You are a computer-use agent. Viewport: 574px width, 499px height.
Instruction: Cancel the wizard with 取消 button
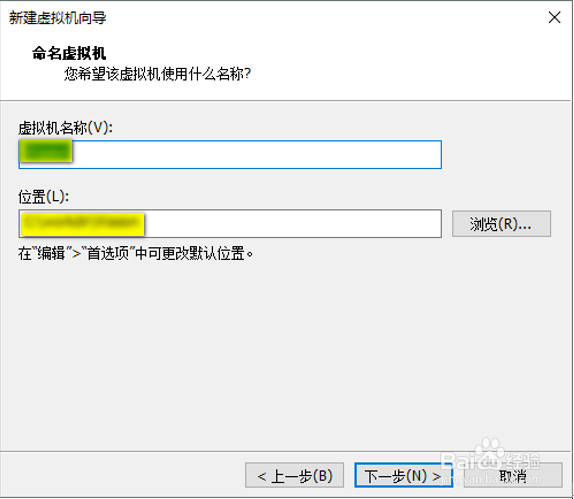click(513, 475)
